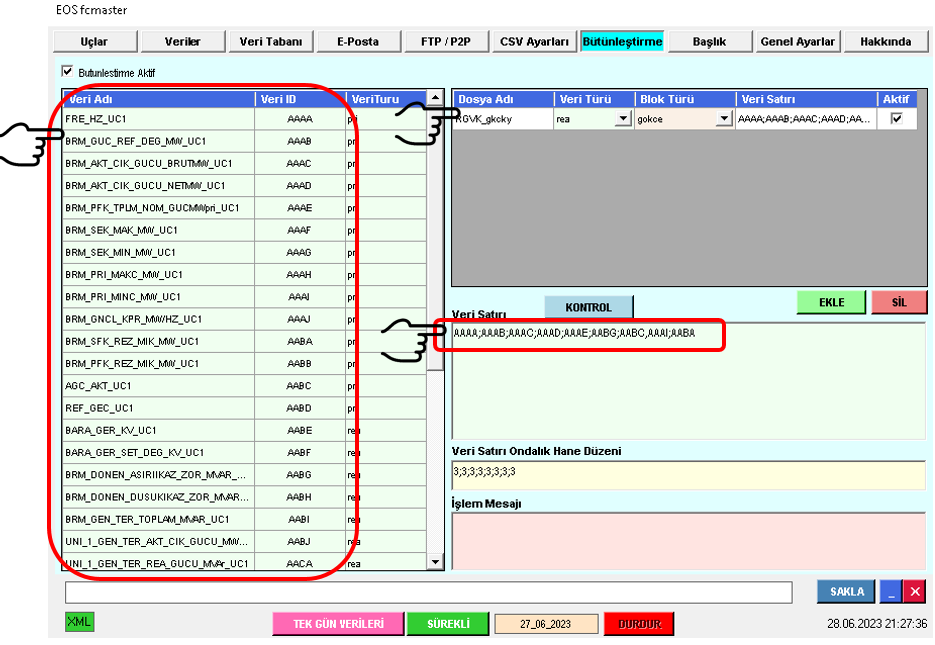Select the AGC_AKT_UC1 row

(244, 386)
